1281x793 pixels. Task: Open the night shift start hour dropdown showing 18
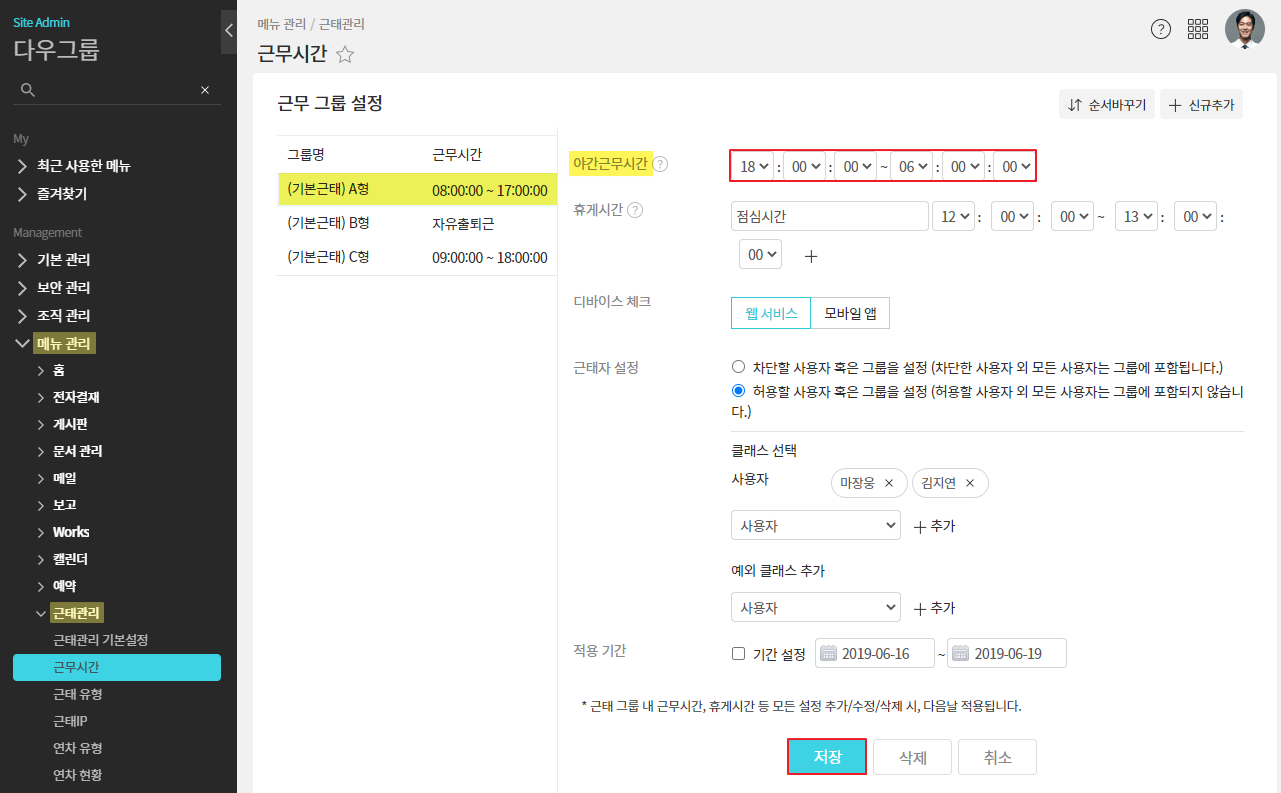[754, 167]
